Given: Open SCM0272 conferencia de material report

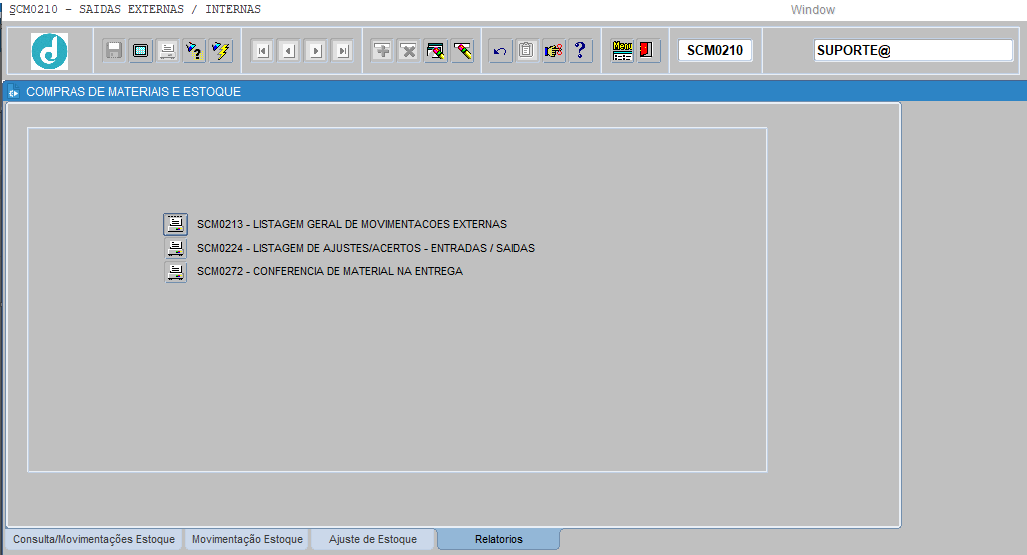Looking at the screenshot, I should coord(176,272).
